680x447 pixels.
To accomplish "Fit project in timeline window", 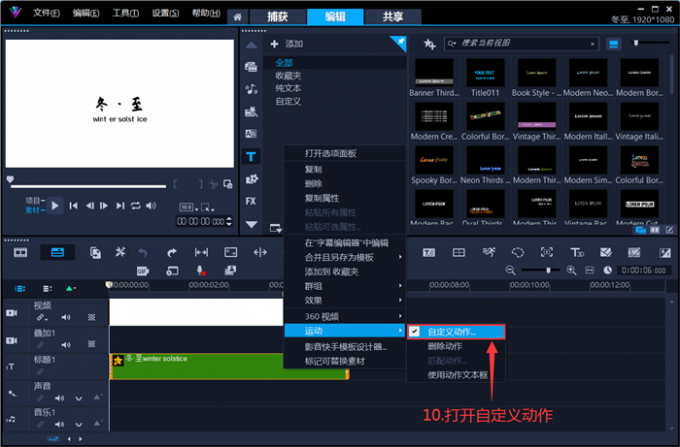I will click(x=590, y=271).
